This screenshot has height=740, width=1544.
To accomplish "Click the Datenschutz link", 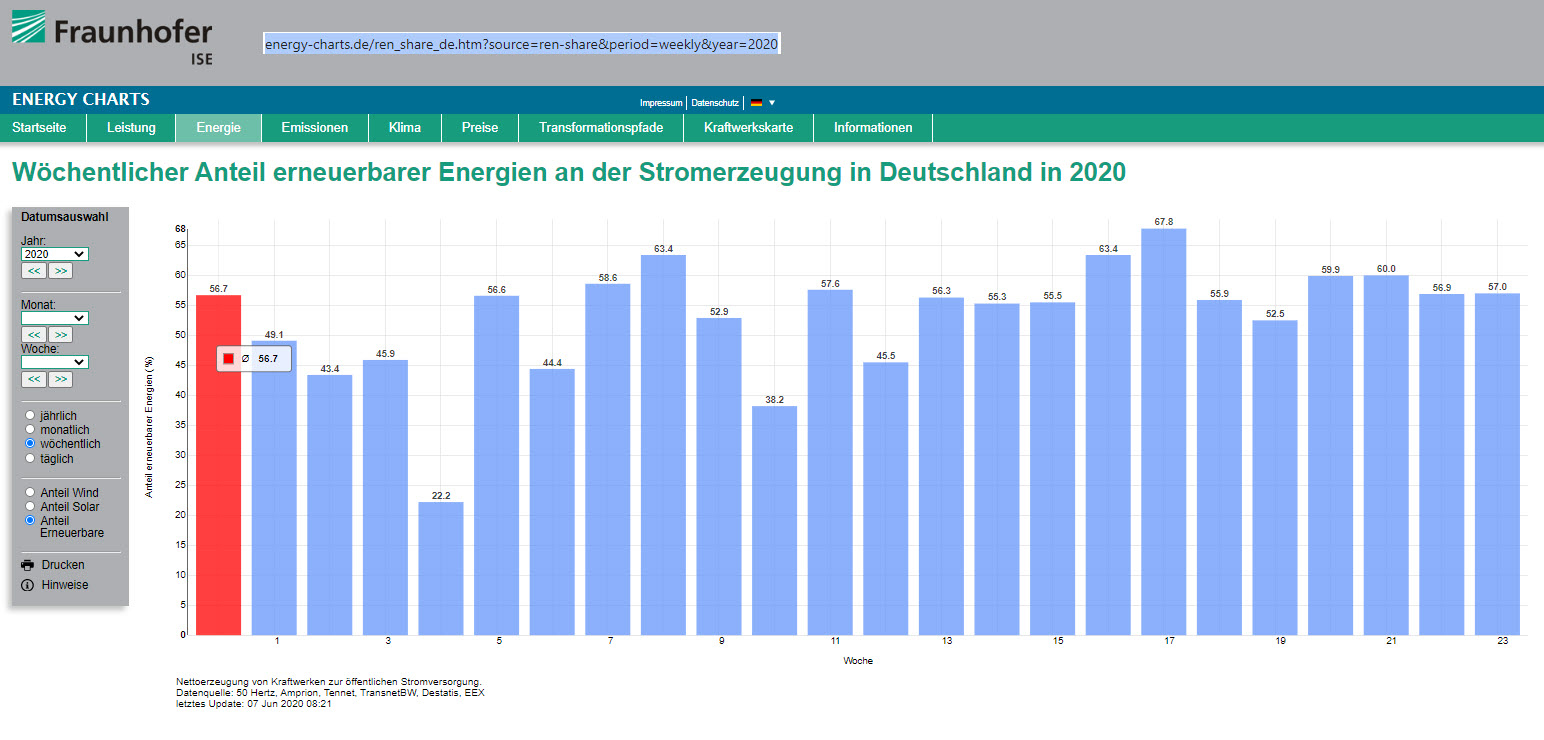I will [715, 103].
